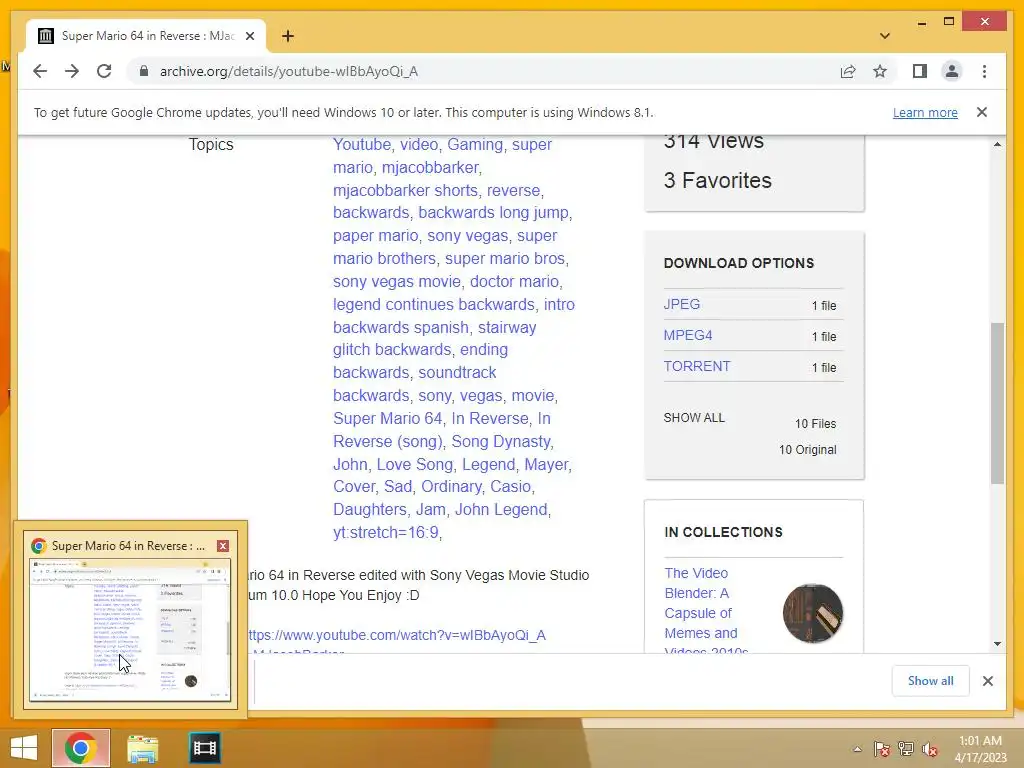Click the Video Blender collection thumbnail
Image resolution: width=1024 pixels, height=768 pixels.
point(812,613)
